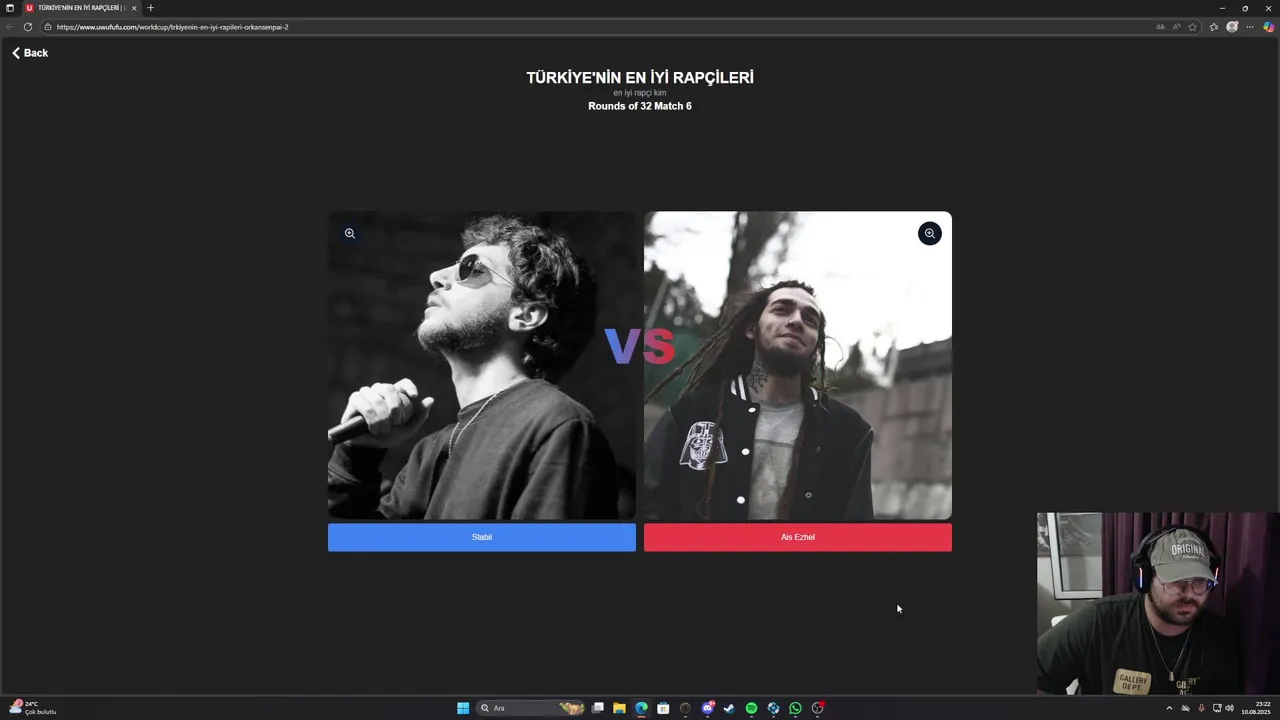Select the black-and-white Stabil photo
The image size is (1280, 720).
[x=482, y=365]
